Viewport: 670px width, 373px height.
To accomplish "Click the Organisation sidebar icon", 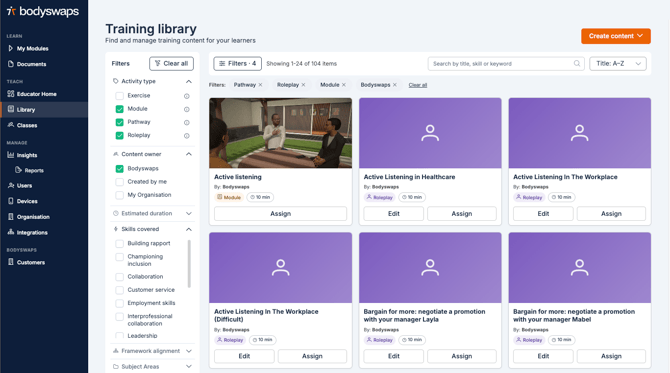I will click(x=11, y=217).
